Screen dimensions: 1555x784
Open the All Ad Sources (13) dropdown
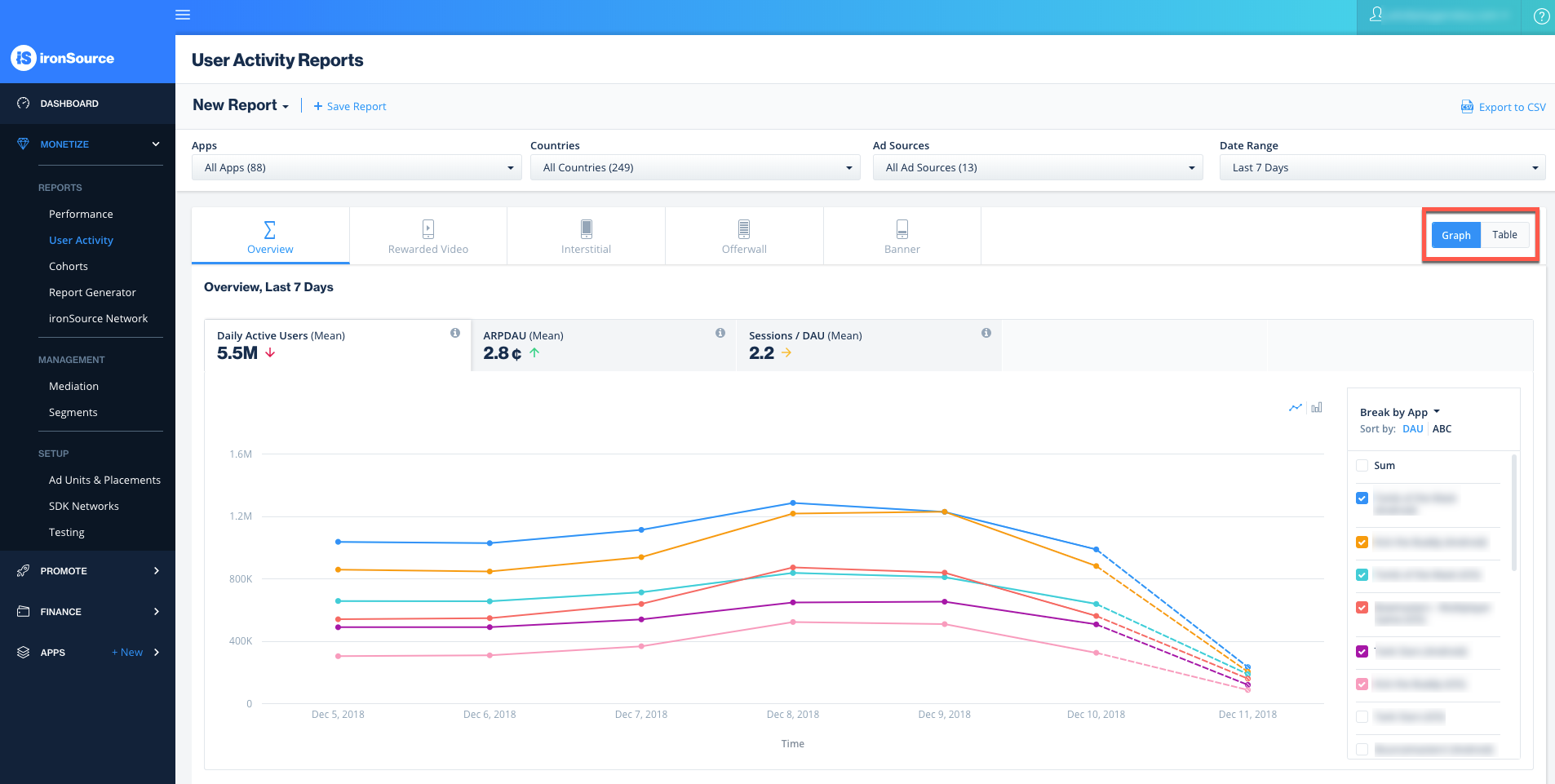click(x=1038, y=168)
